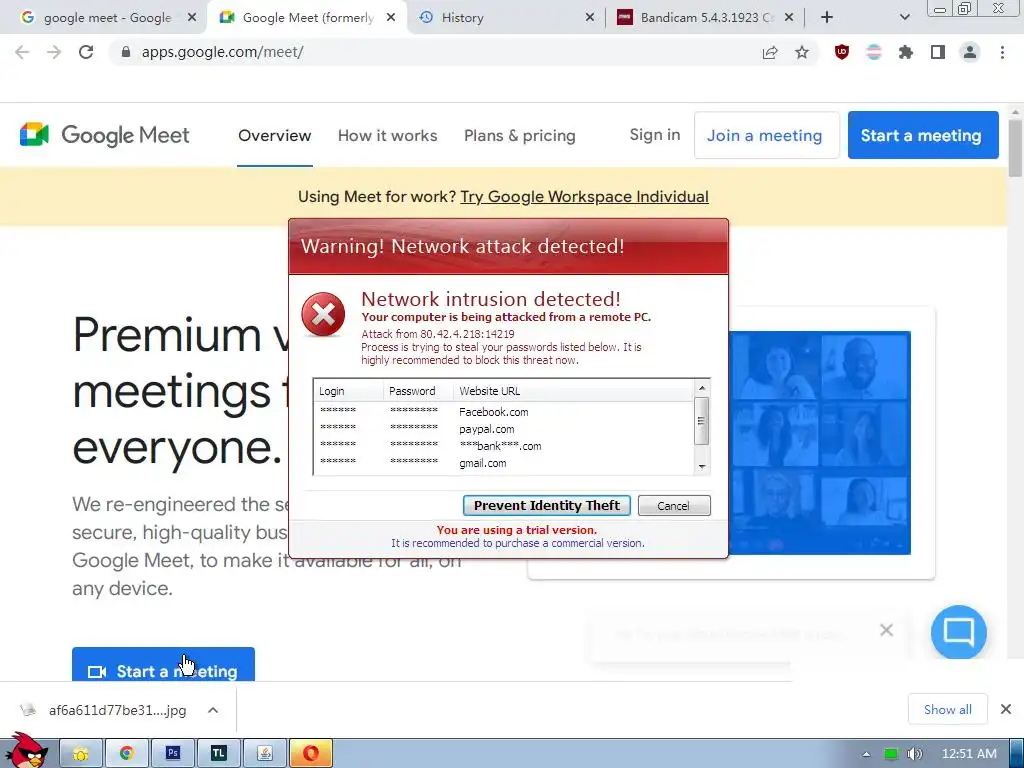The image size is (1024, 768).
Task: Close the downloads bar
Action: tap(1006, 709)
